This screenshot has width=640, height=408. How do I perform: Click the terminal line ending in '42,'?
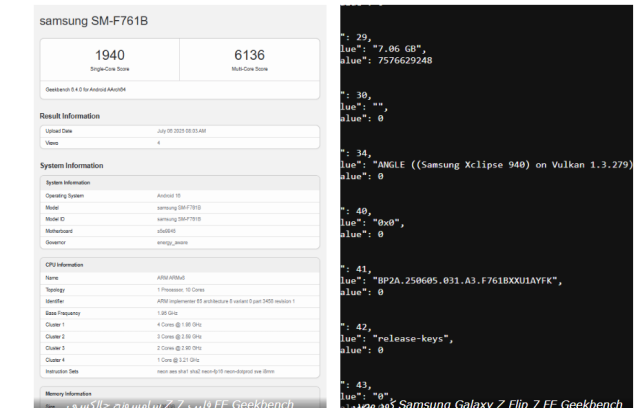356,327
